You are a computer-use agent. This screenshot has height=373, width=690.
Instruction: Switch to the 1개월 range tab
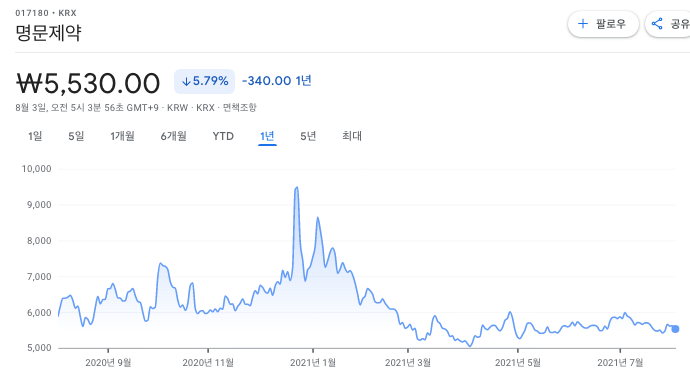coord(122,136)
